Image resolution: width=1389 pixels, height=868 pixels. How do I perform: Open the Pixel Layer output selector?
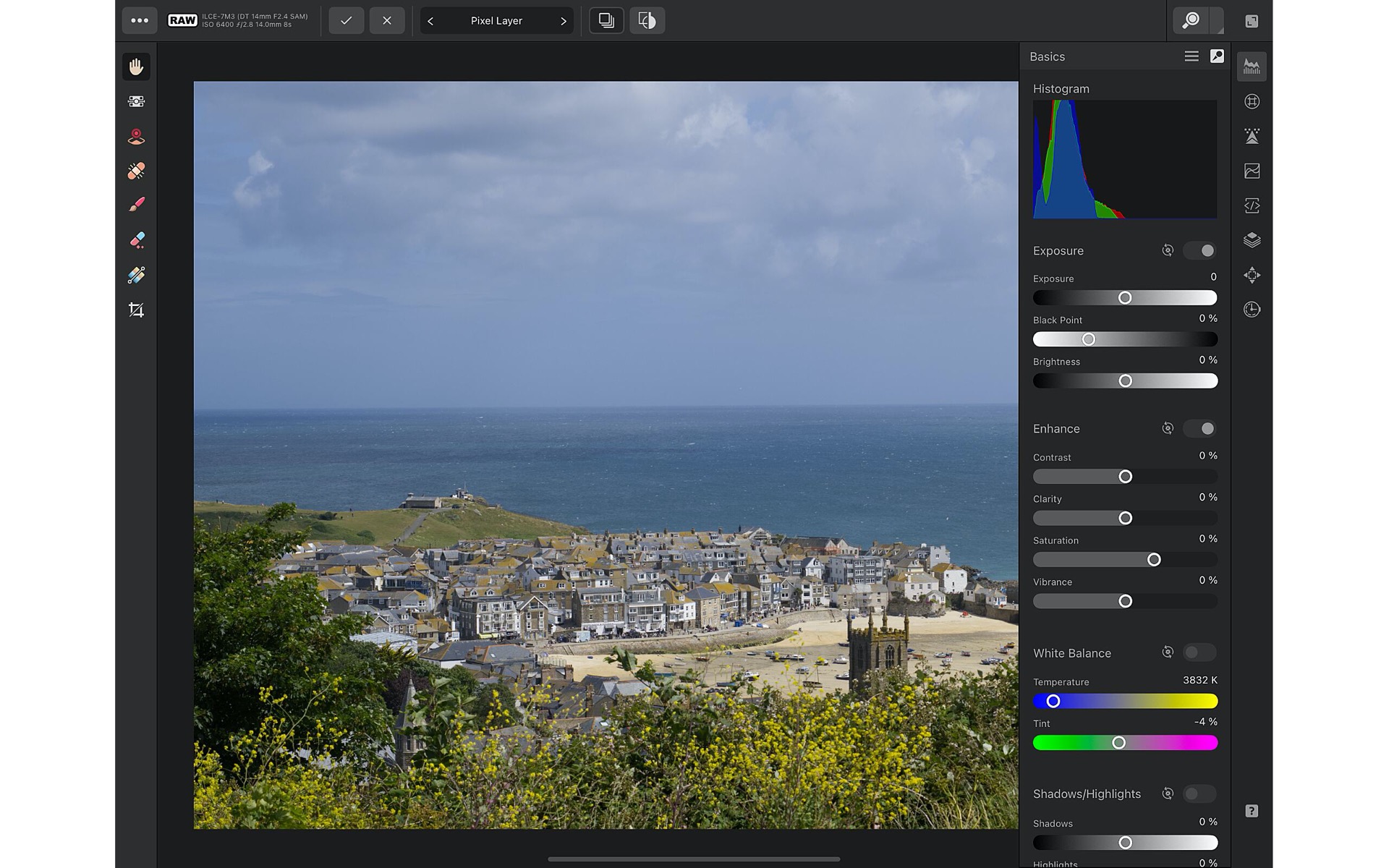[x=496, y=21]
